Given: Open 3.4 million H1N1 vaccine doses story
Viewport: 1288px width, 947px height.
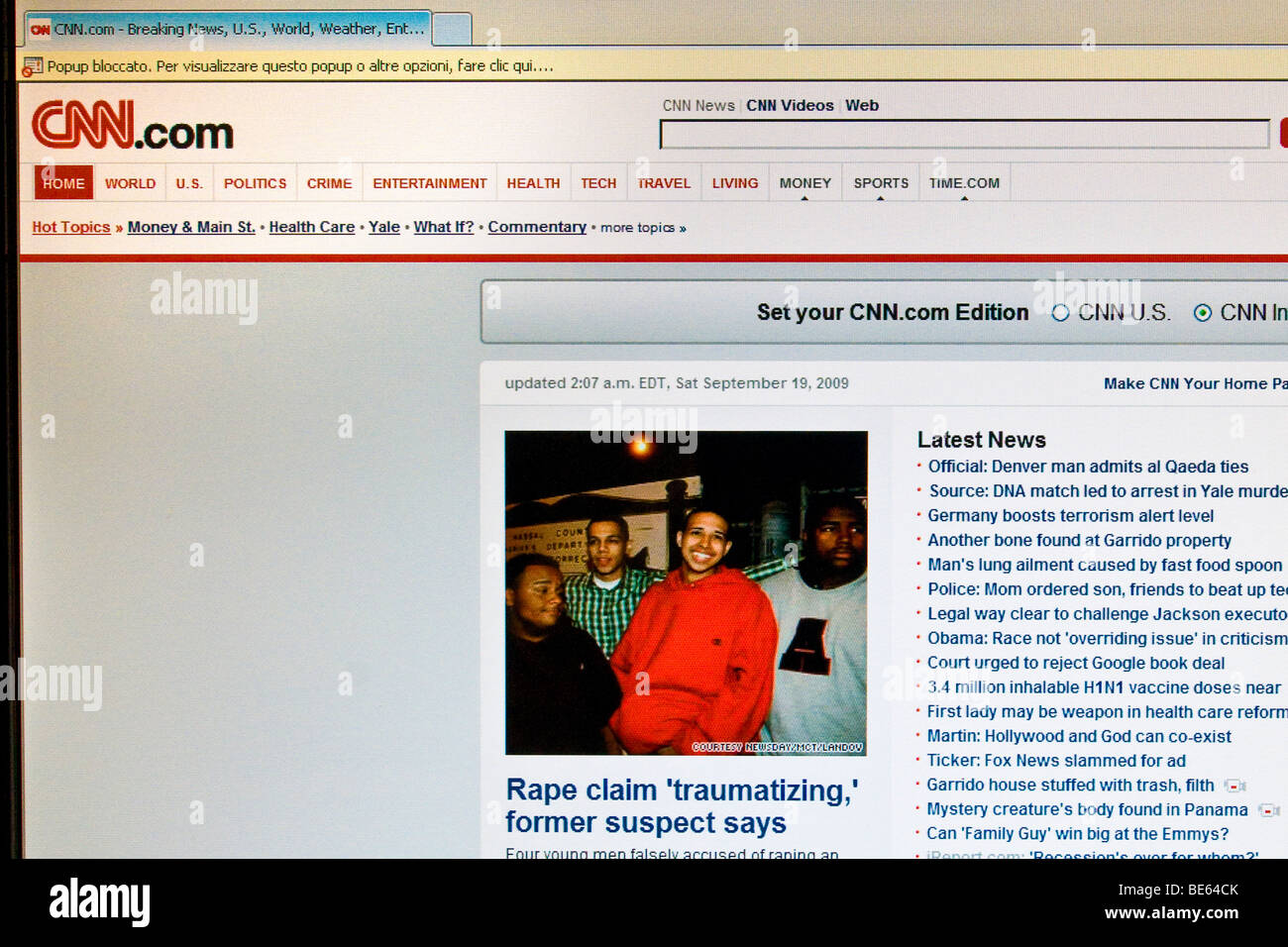Looking at the screenshot, I should tap(1104, 687).
